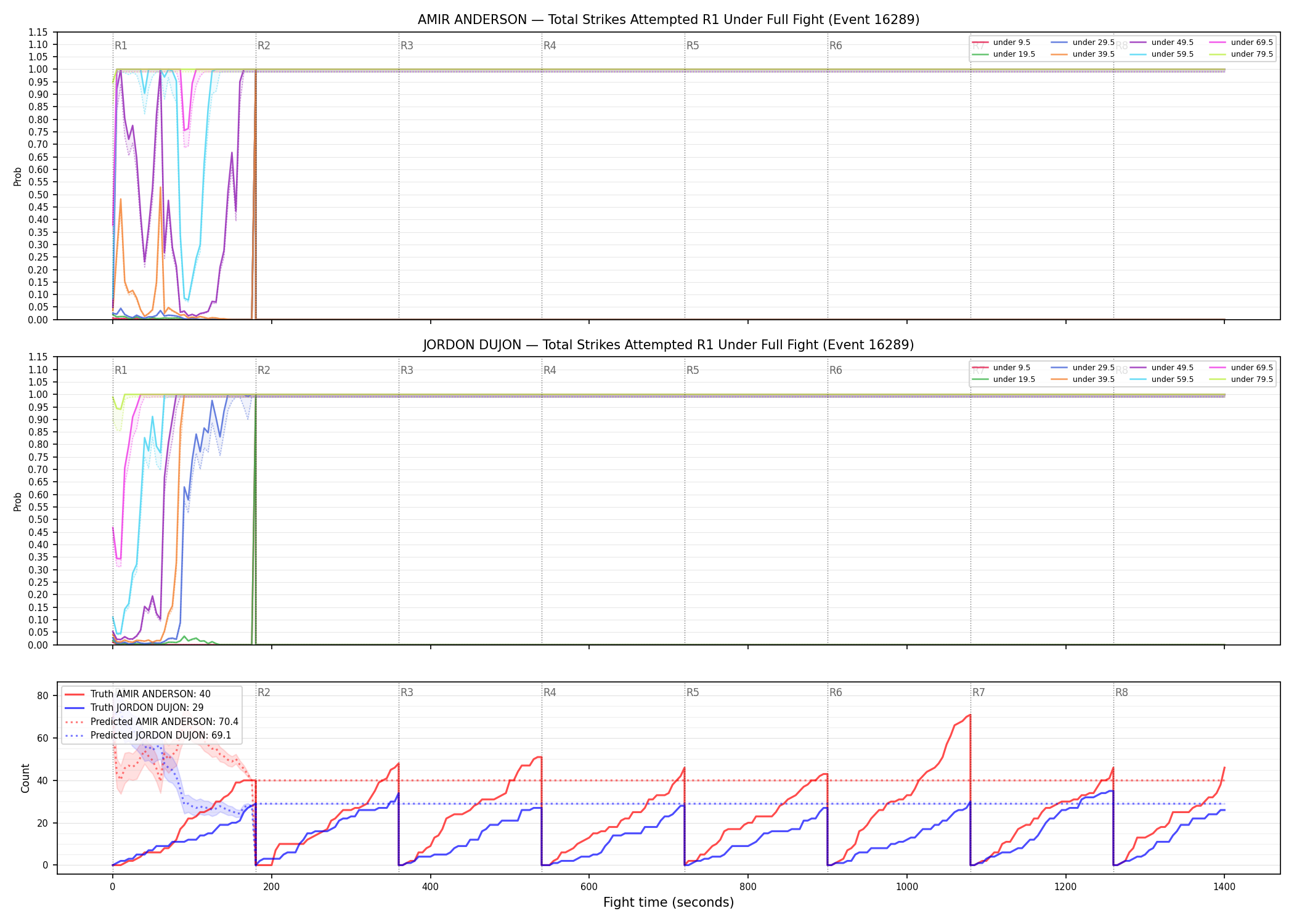Click 0.50 tick on Amir Anderson Prob axis

pyautogui.click(x=38, y=195)
